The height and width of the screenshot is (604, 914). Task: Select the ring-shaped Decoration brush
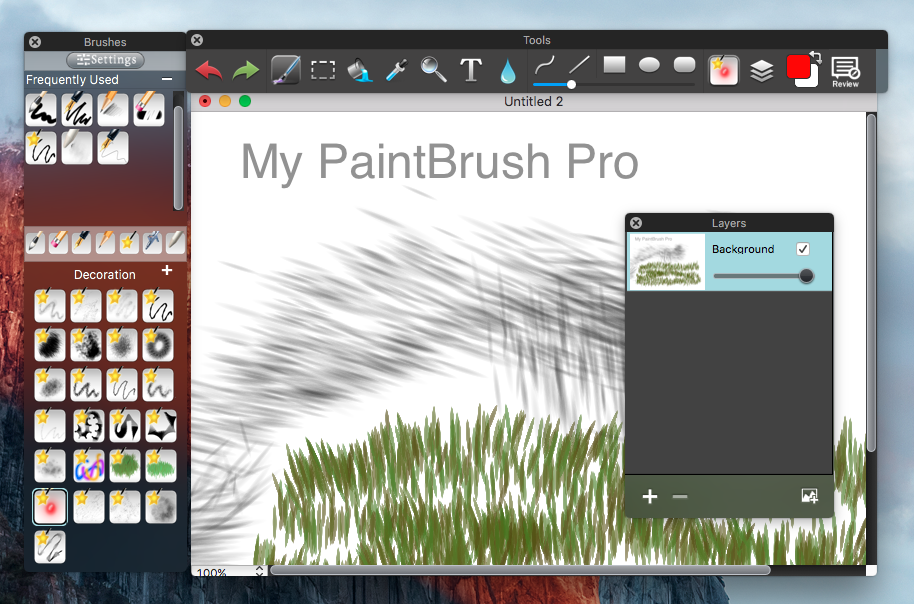pos(159,345)
